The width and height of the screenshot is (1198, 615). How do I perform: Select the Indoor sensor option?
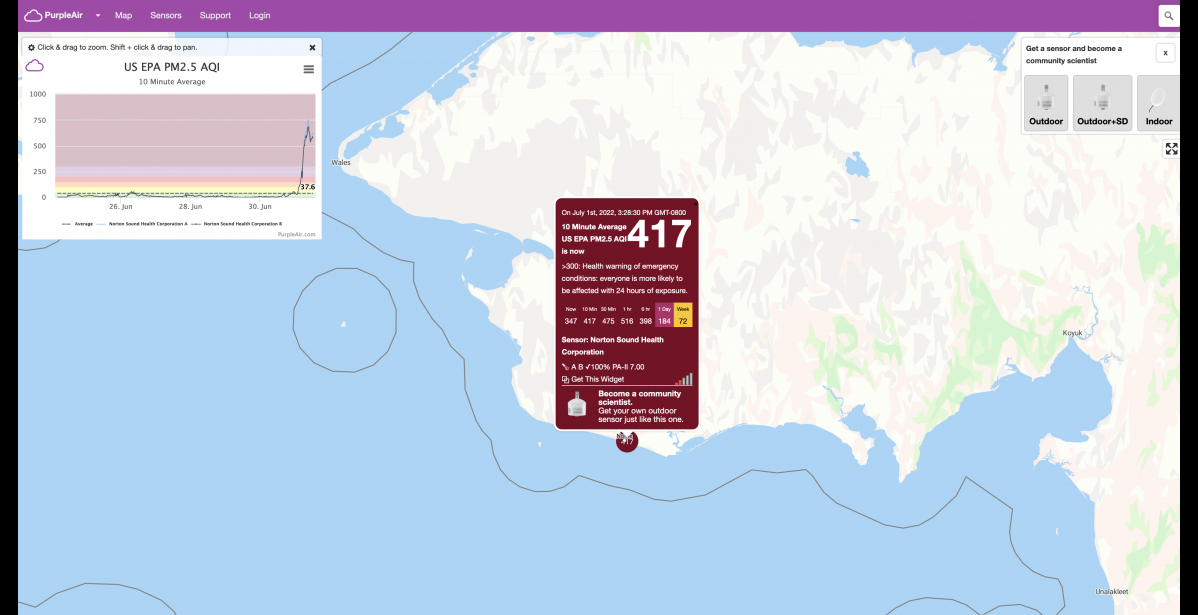1158,103
